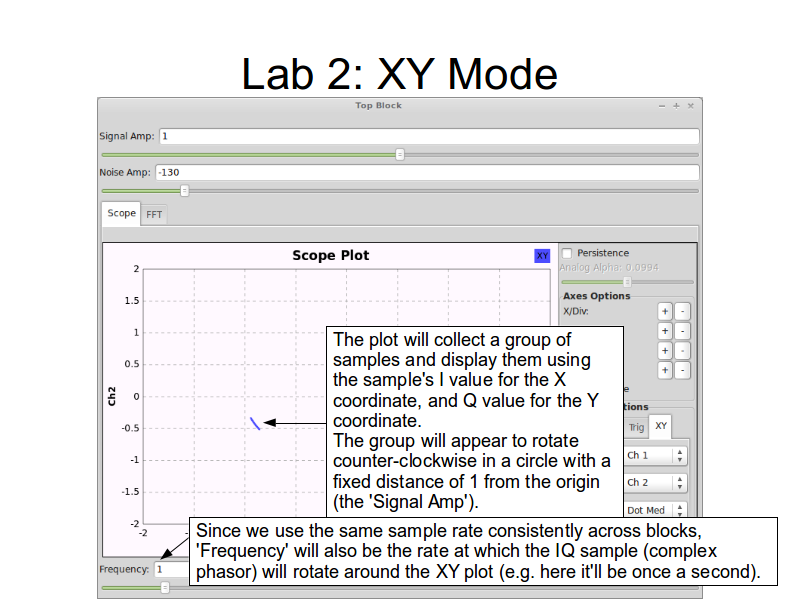Open the Ch 2 channel dropdown
The image size is (800, 600).
(654, 482)
